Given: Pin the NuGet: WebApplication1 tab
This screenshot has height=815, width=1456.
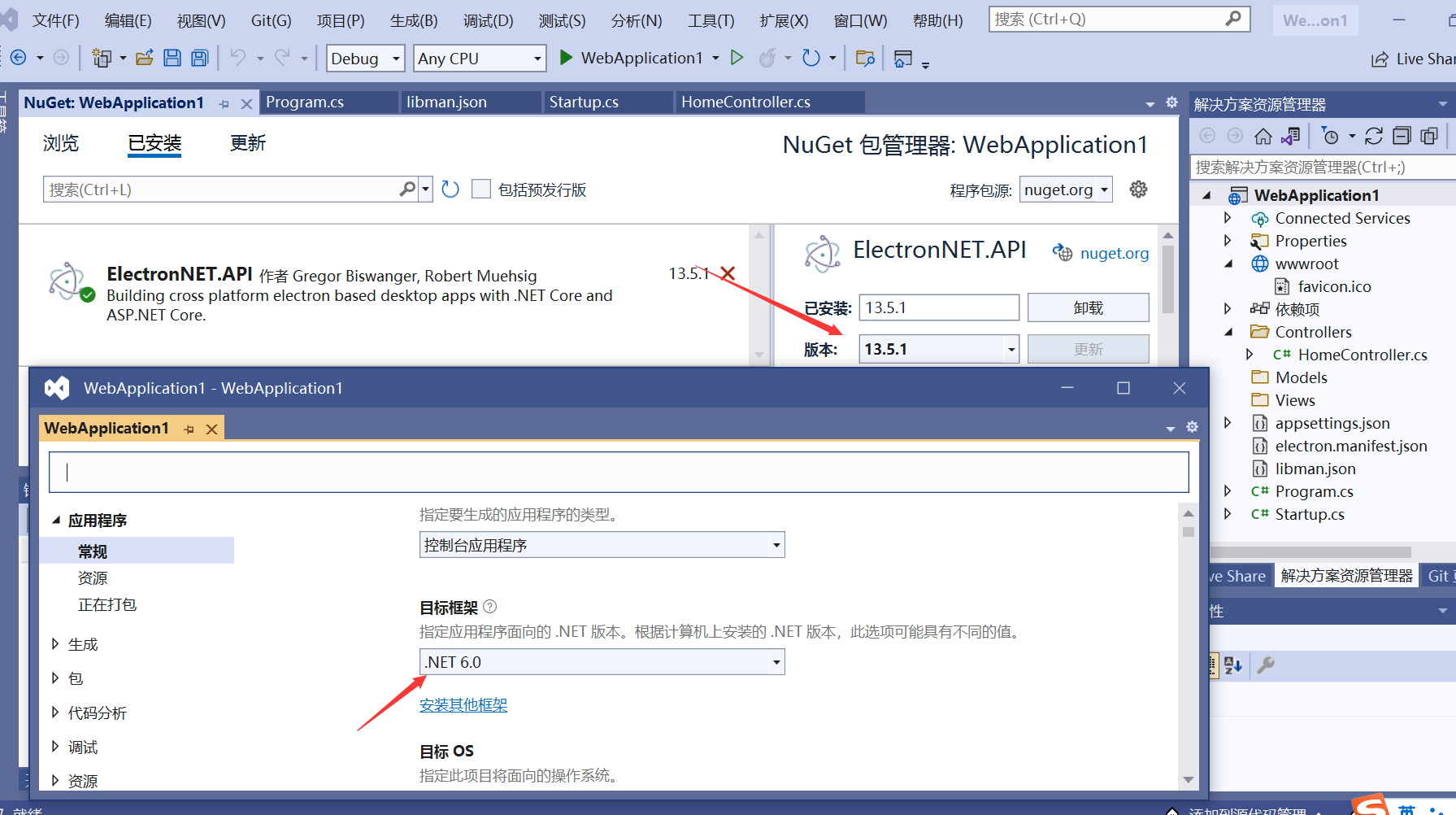Looking at the screenshot, I should click(x=224, y=103).
